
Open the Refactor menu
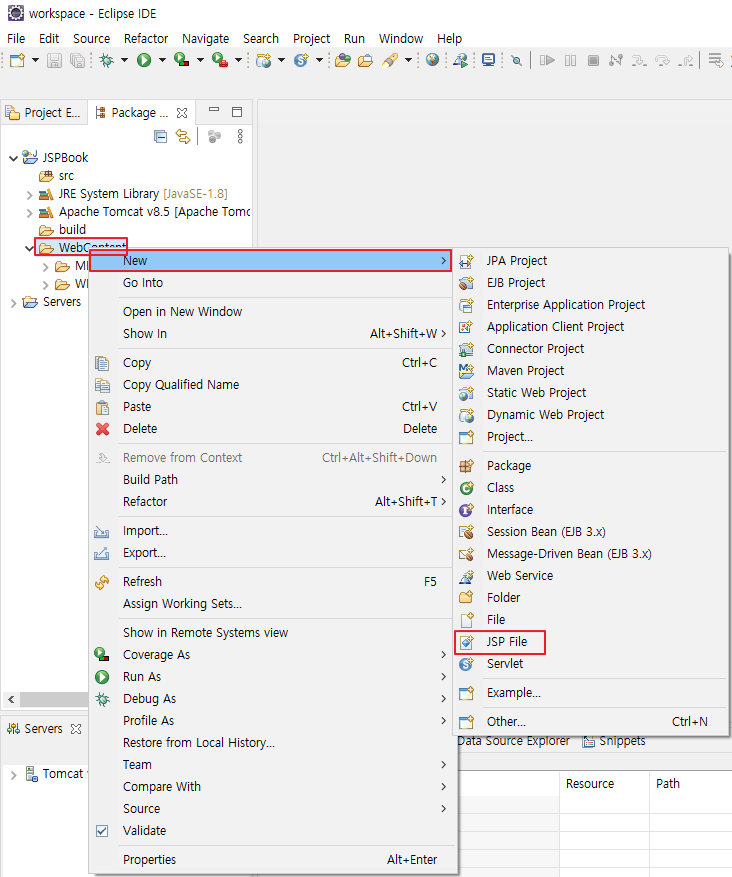(x=146, y=39)
